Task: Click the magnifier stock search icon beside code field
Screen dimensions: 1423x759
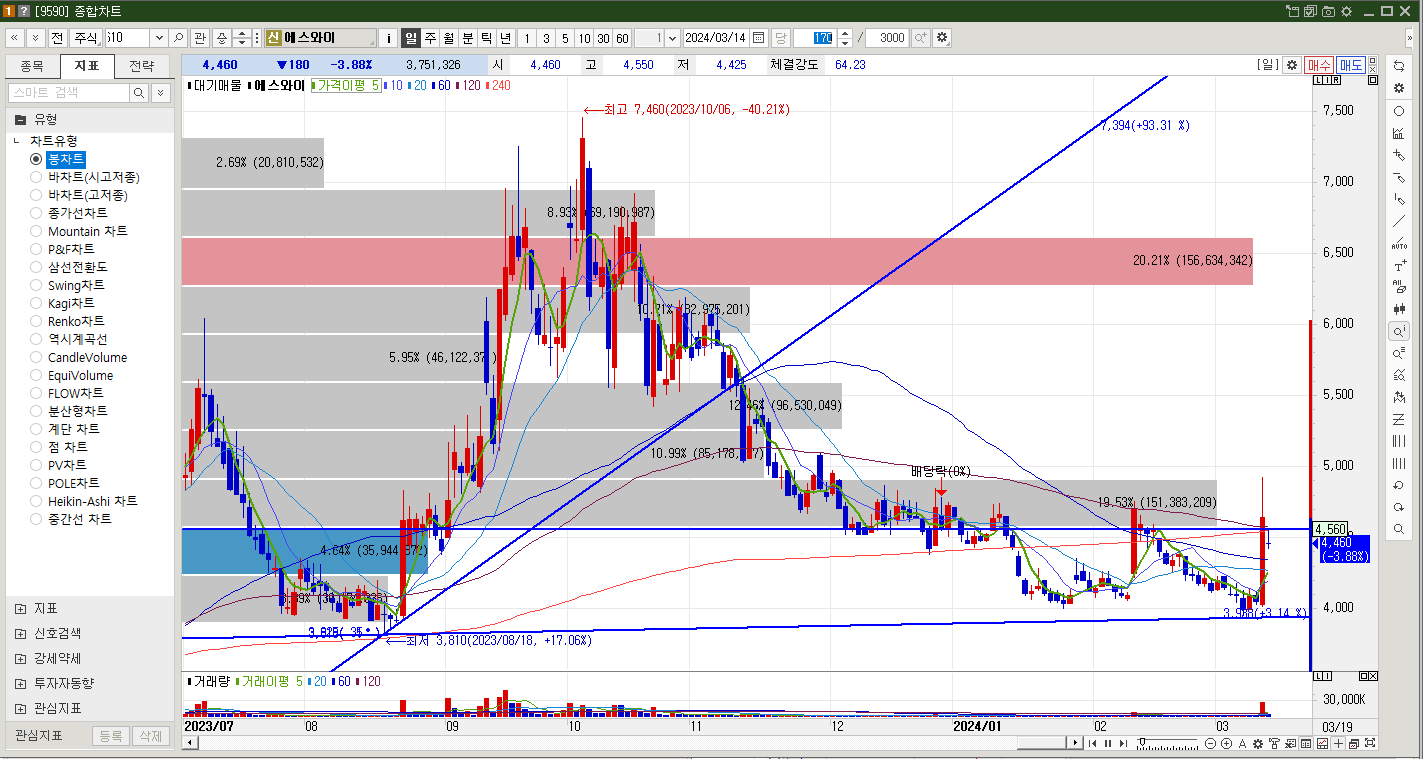Action: point(178,37)
